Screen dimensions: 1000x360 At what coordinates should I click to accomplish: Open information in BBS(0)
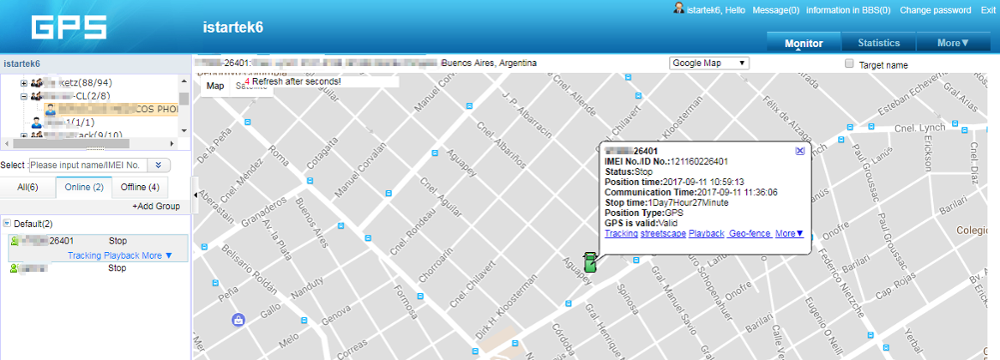point(848,10)
